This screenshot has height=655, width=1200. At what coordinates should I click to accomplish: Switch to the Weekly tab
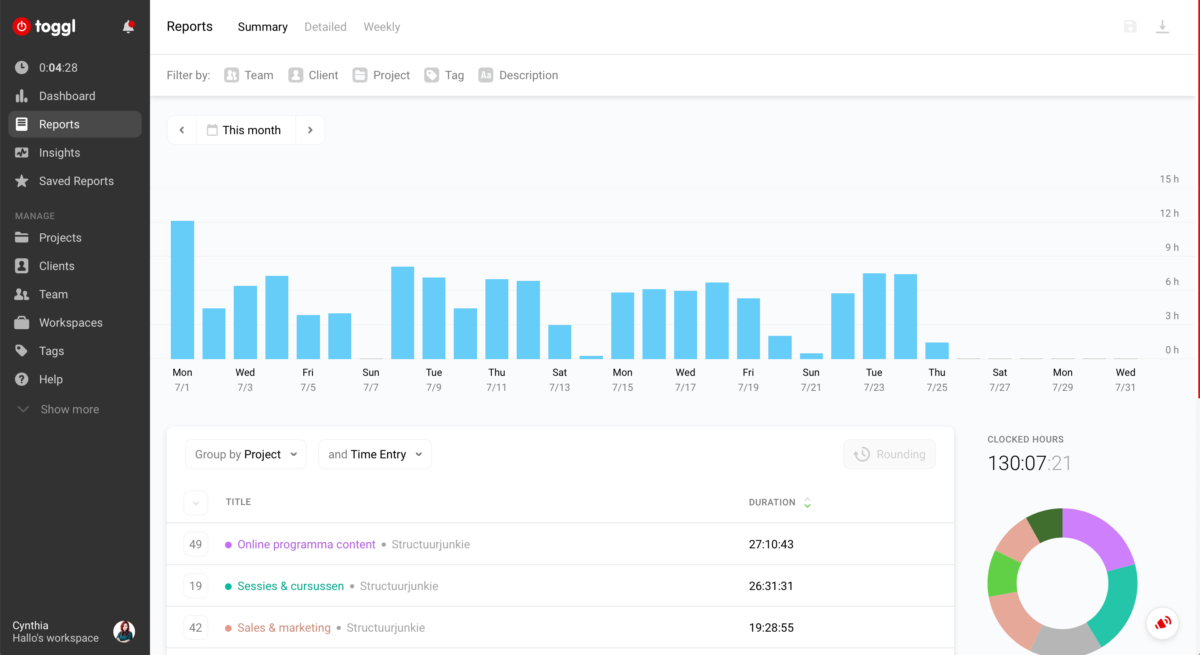[x=381, y=27]
